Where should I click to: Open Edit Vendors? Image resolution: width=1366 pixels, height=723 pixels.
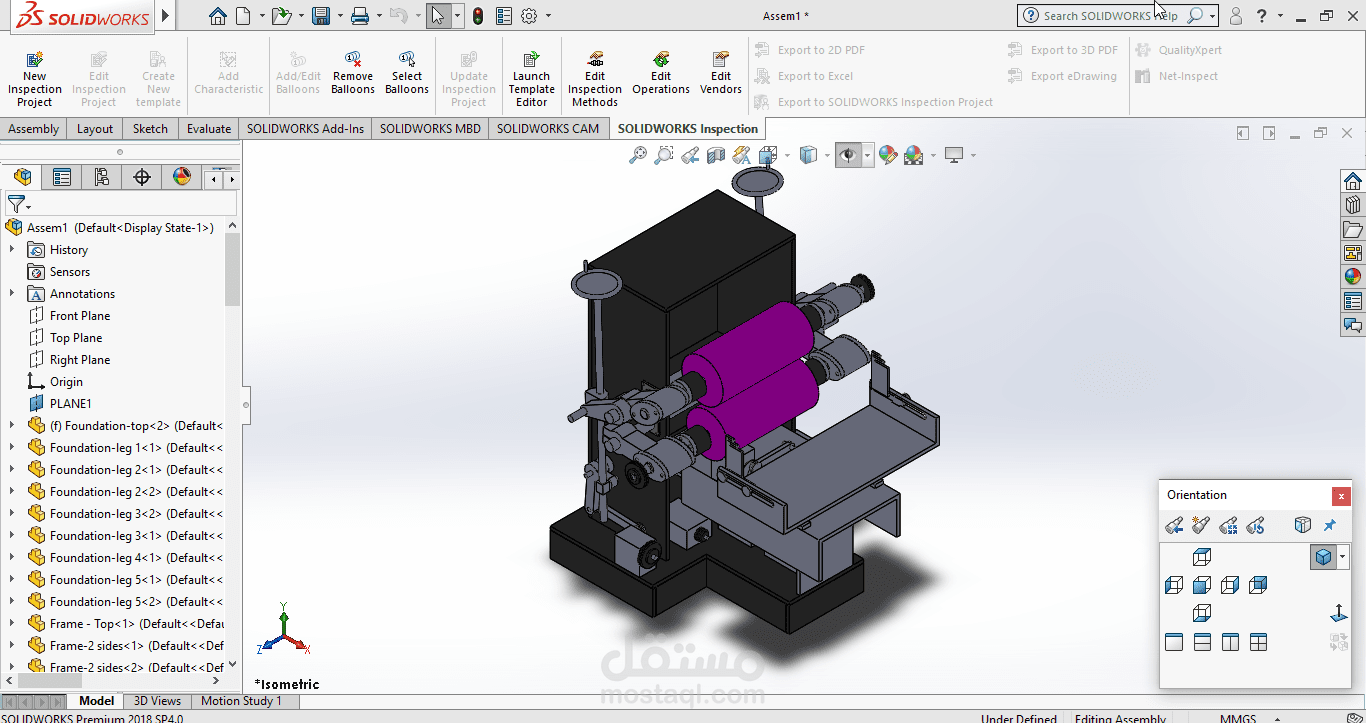[721, 73]
